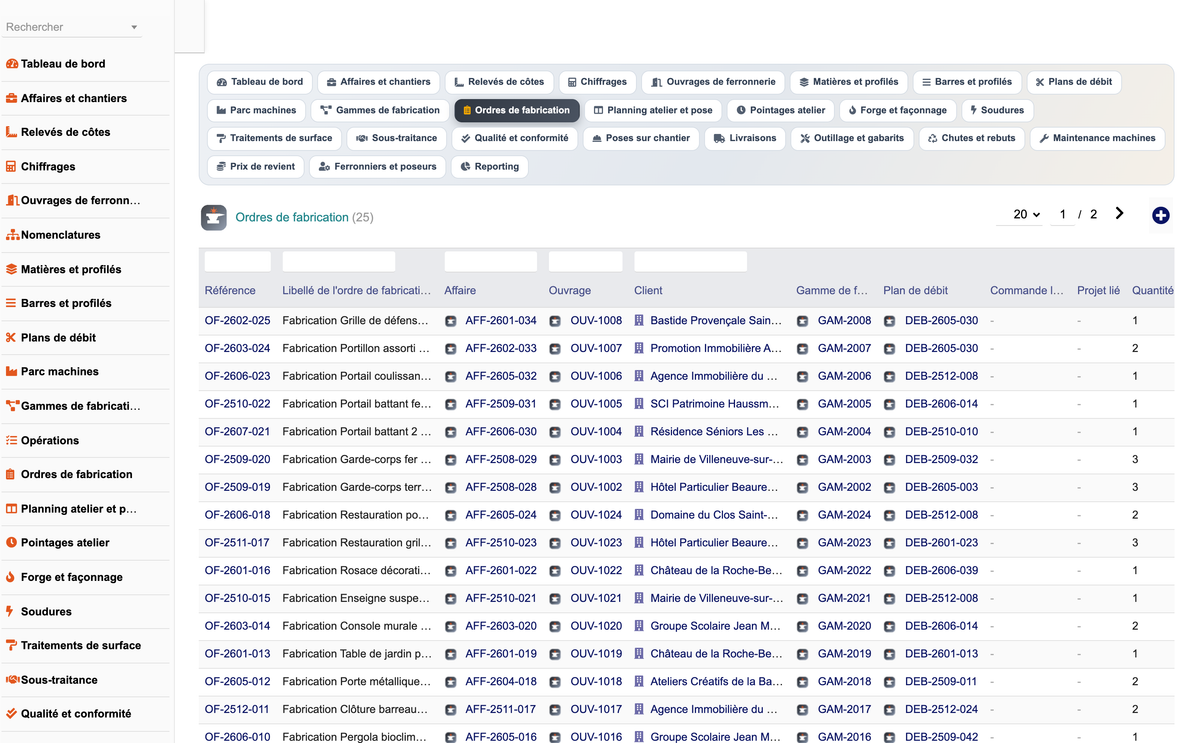Open ouvrage link OUV-1005

(596, 405)
